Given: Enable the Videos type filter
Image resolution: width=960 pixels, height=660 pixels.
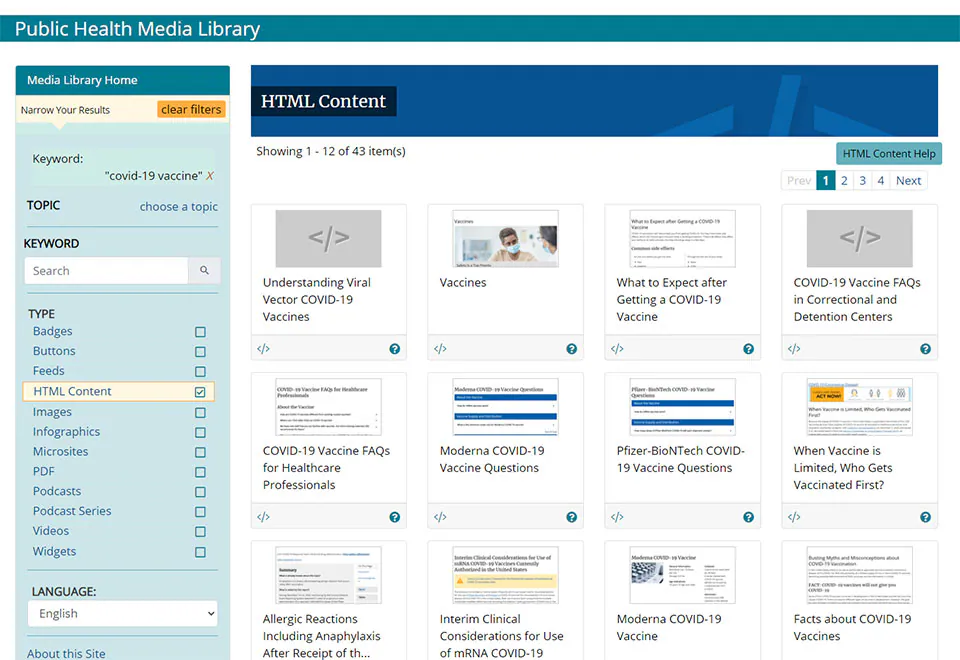Looking at the screenshot, I should click(200, 531).
